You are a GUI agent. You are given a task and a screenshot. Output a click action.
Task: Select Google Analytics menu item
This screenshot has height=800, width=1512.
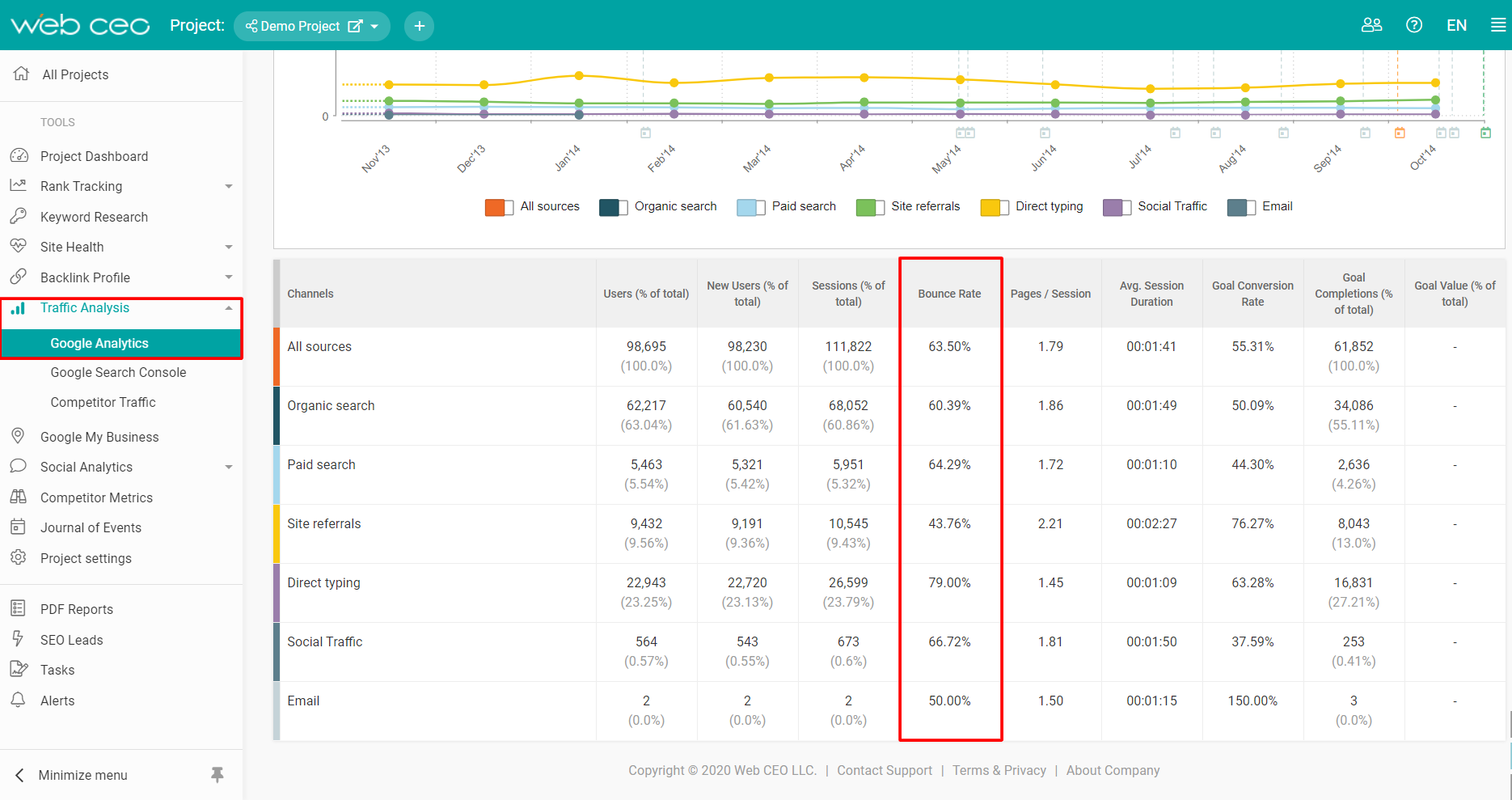pos(121,343)
